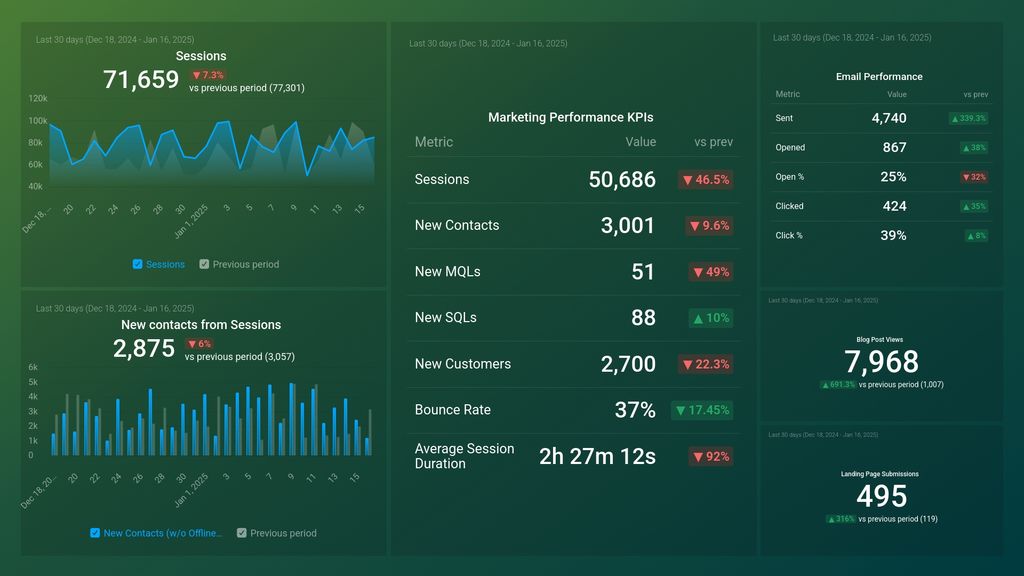The width and height of the screenshot is (1024, 576).
Task: Click the 120k axis label in Sessions chart
Action: [x=38, y=99]
